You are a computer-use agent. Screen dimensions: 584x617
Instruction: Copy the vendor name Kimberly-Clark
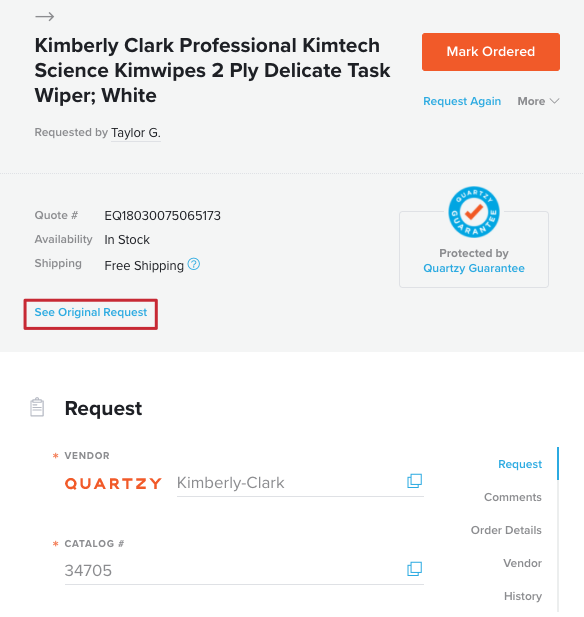click(x=414, y=481)
